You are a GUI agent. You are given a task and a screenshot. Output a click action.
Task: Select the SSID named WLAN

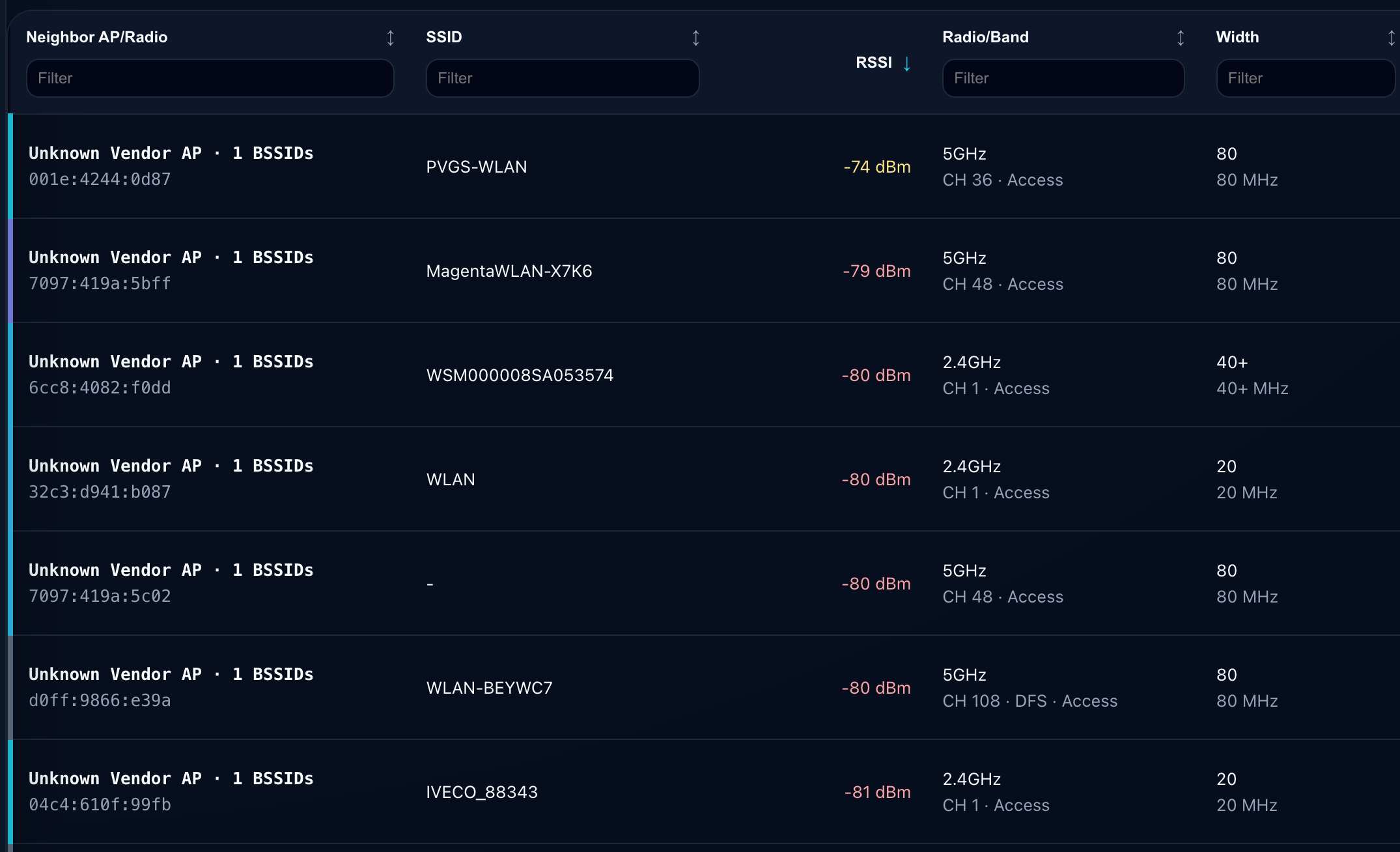(451, 479)
